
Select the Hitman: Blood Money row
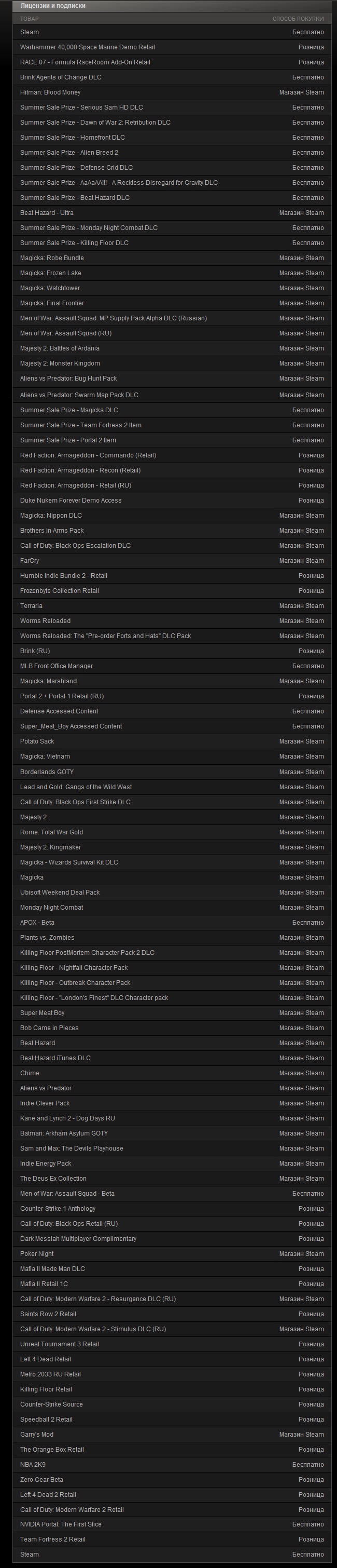click(x=50, y=92)
